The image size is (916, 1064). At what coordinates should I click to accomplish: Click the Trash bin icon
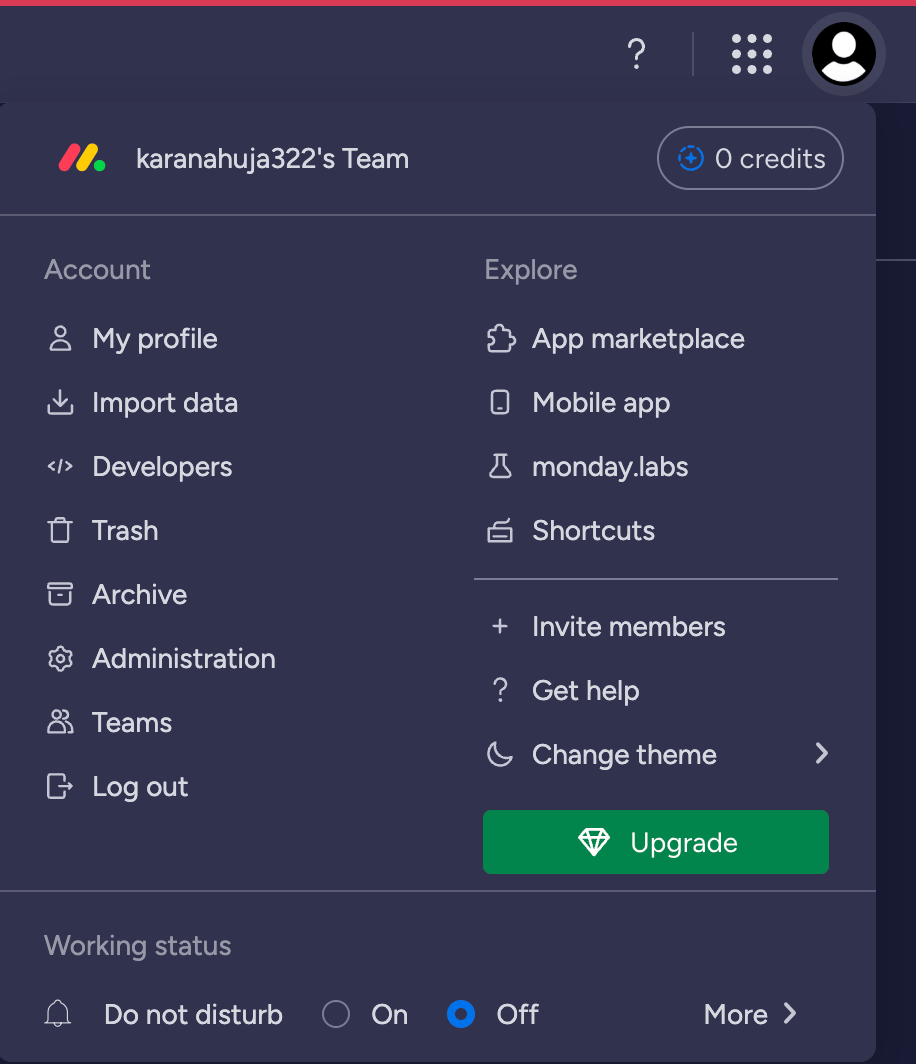(x=60, y=530)
